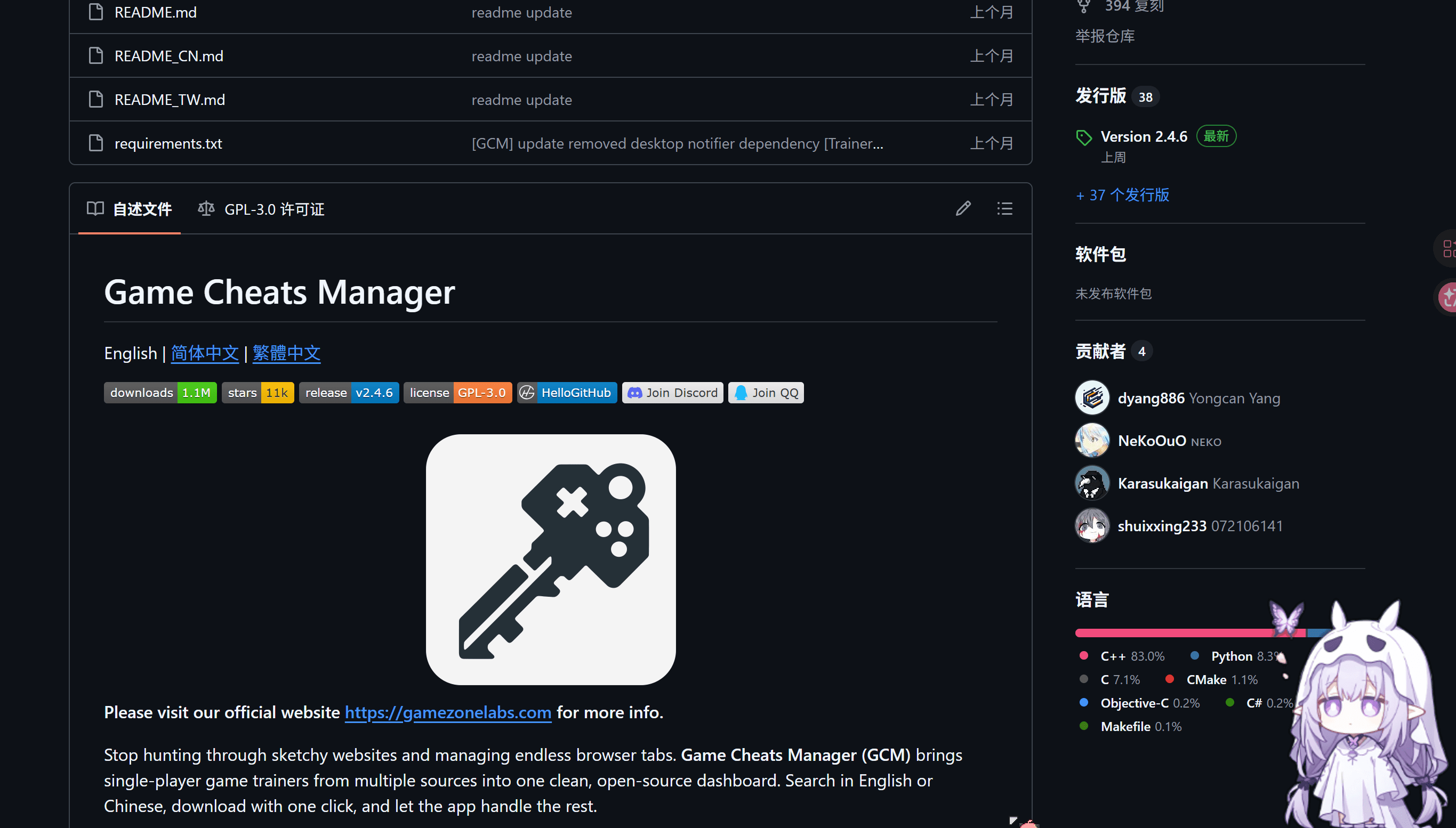Click the Join QQ badge
1456x828 pixels.
[766, 392]
